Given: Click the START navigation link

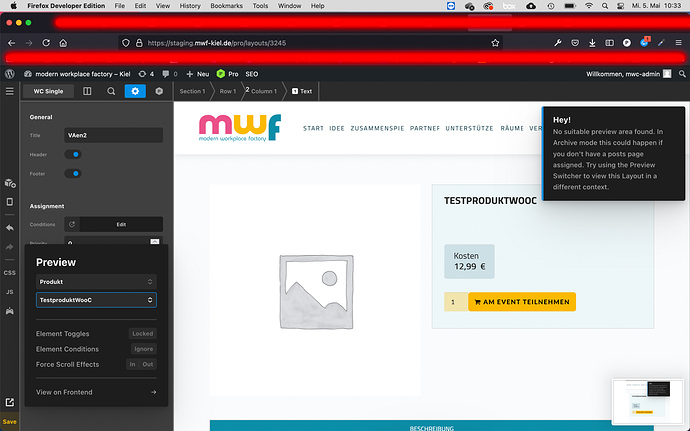Looking at the screenshot, I should [x=313, y=128].
